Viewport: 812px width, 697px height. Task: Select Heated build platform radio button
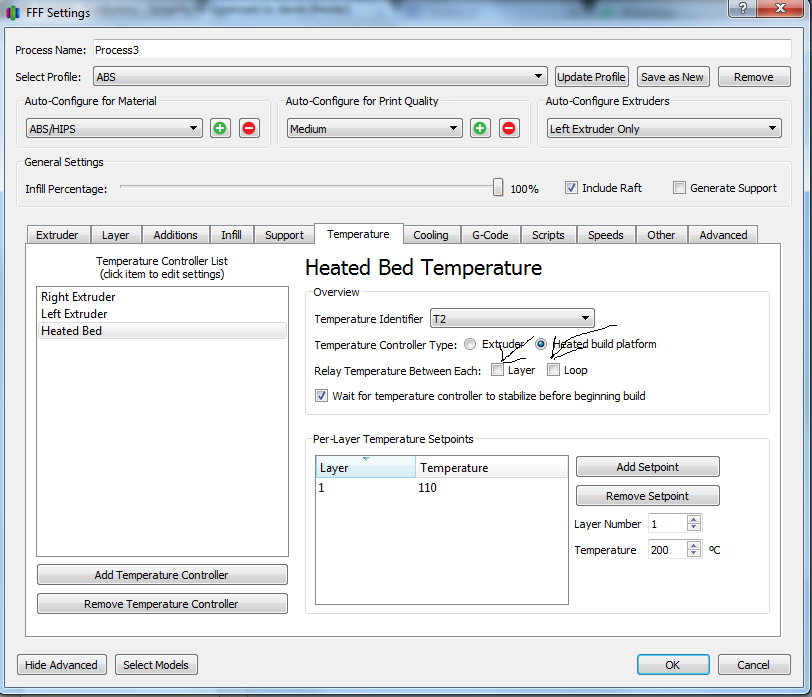(x=541, y=344)
